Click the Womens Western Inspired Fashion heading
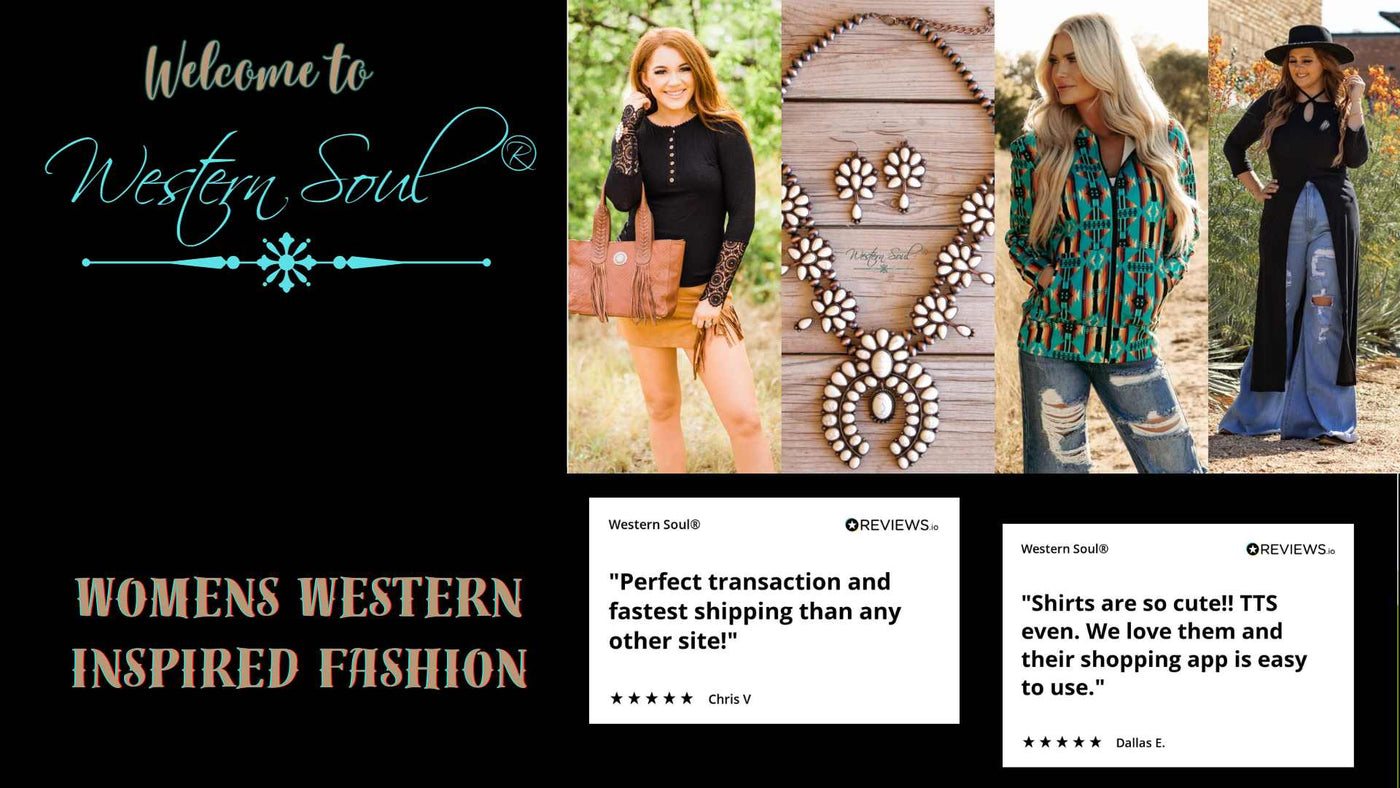Screen dimensions: 1400x788 [x=299, y=633]
